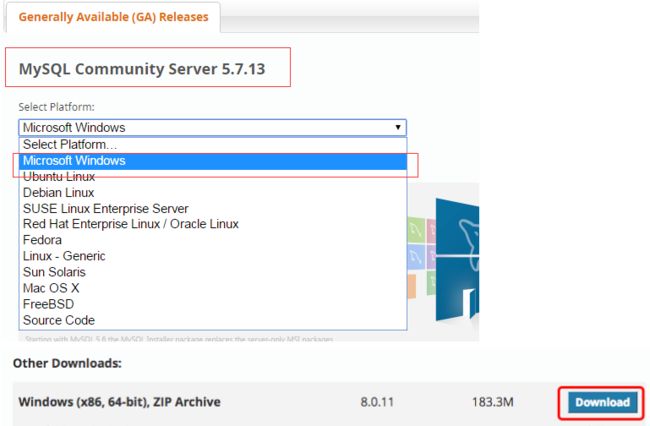Viewport: 650px width, 426px height.
Task: Choose the 'Select Platform…' placeholder option
Action: click(213, 145)
